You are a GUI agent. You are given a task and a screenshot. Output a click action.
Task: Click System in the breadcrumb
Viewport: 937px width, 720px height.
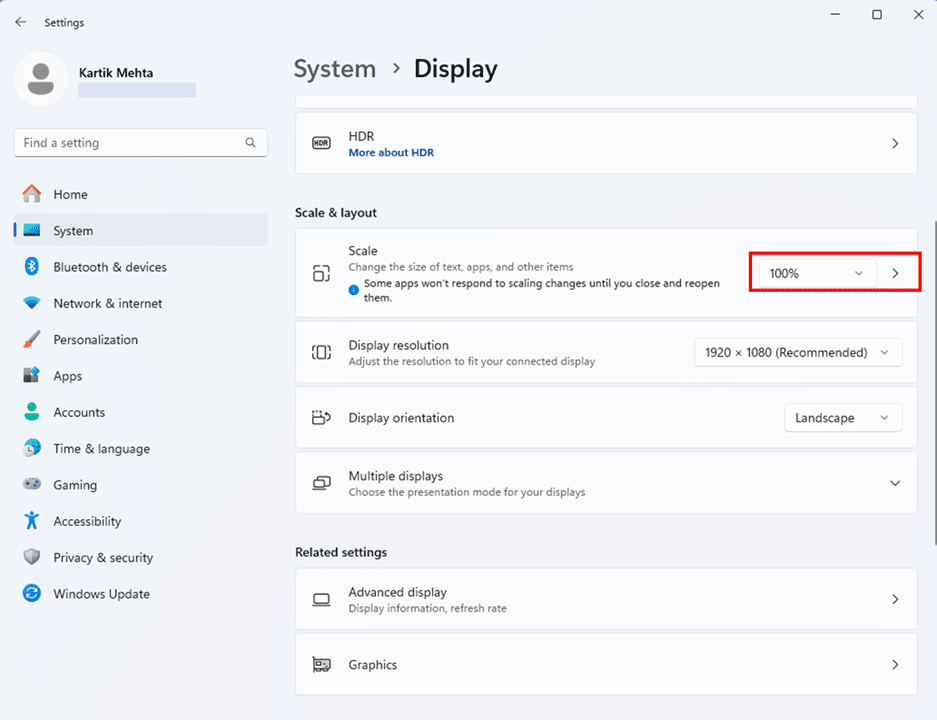tap(335, 69)
